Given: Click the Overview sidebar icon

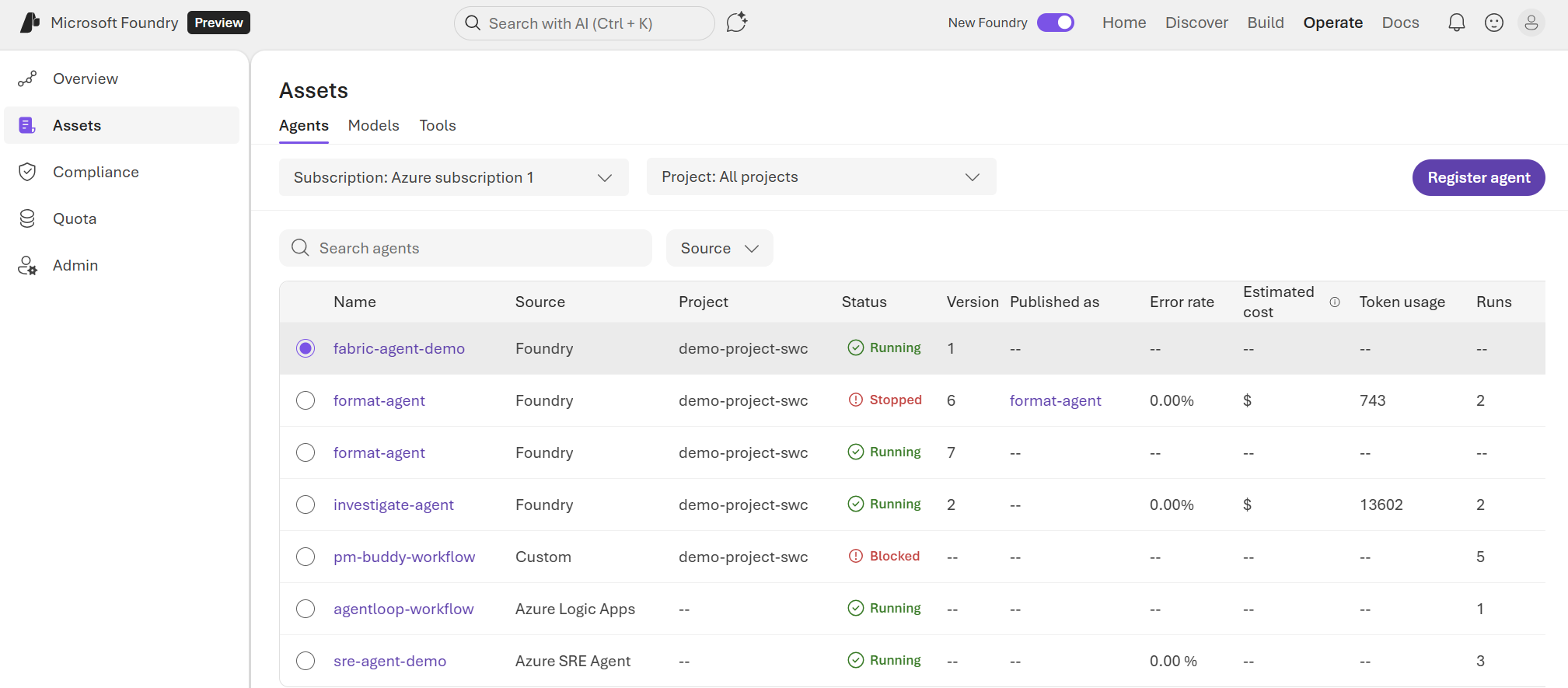Looking at the screenshot, I should pos(27,79).
